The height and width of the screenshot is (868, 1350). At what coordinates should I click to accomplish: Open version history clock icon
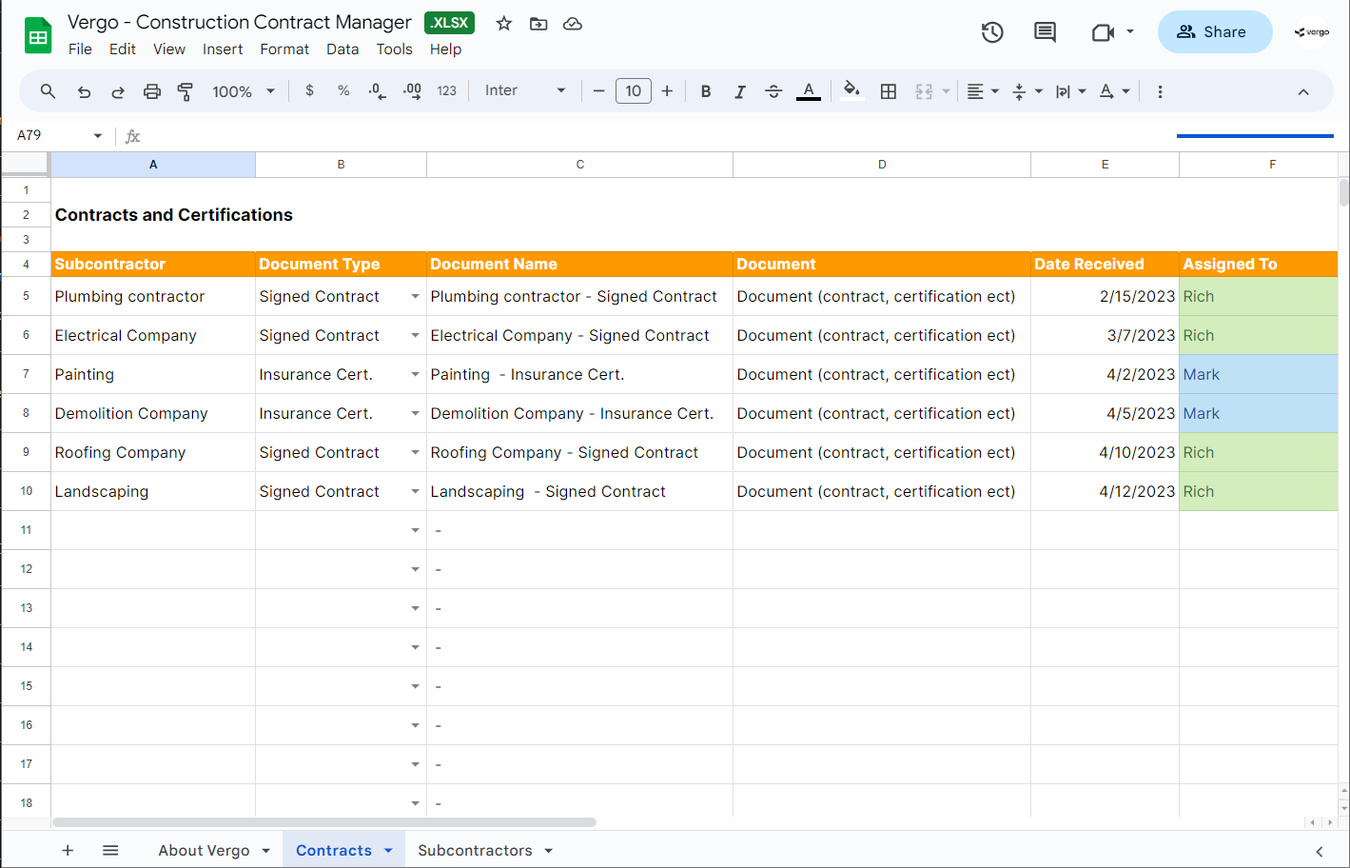pyautogui.click(x=991, y=32)
